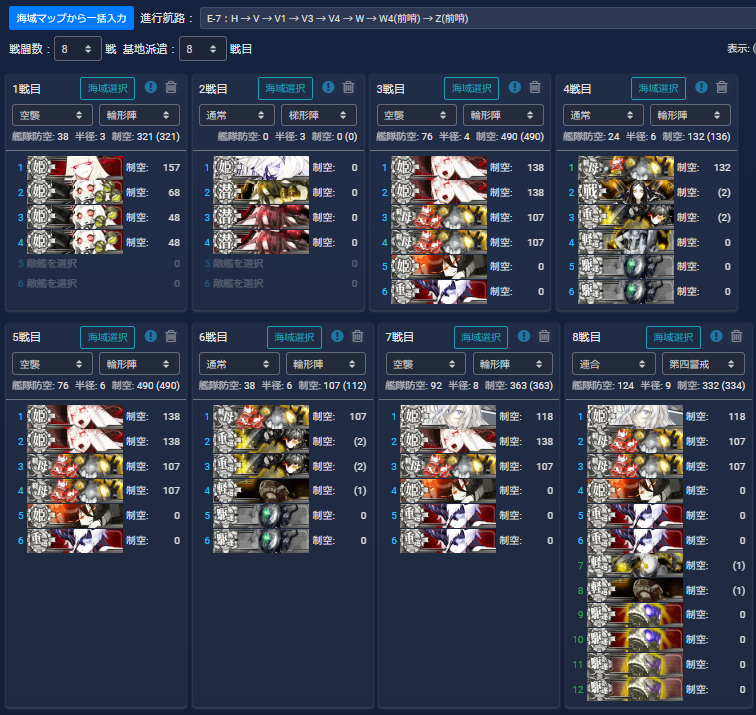The width and height of the screenshot is (756, 715).
Task: Delete 4戦目 with trash icon
Action: (x=722, y=87)
